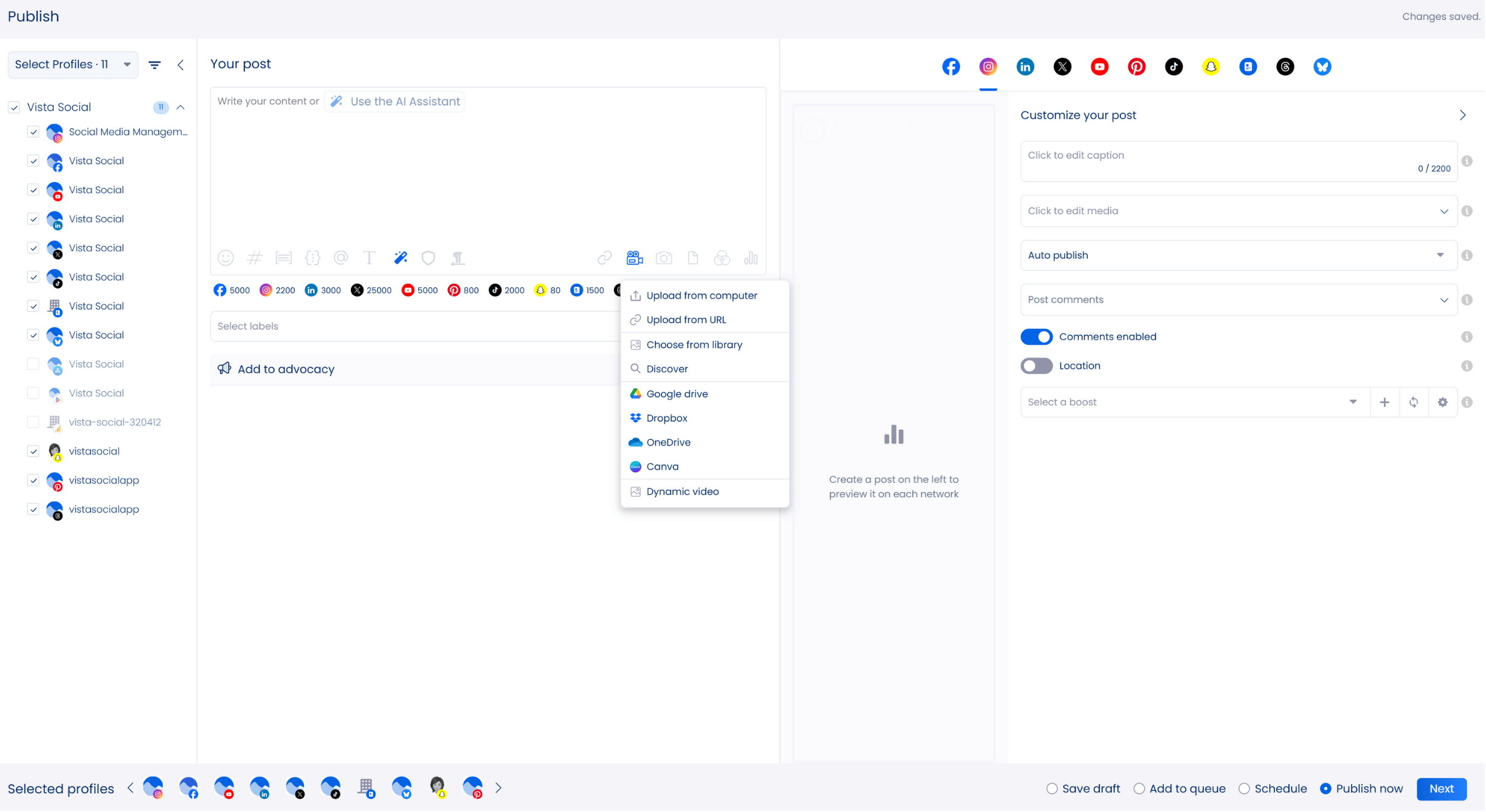Disable the Comments enabled toggle
The width and height of the screenshot is (1486, 812).
click(1036, 337)
